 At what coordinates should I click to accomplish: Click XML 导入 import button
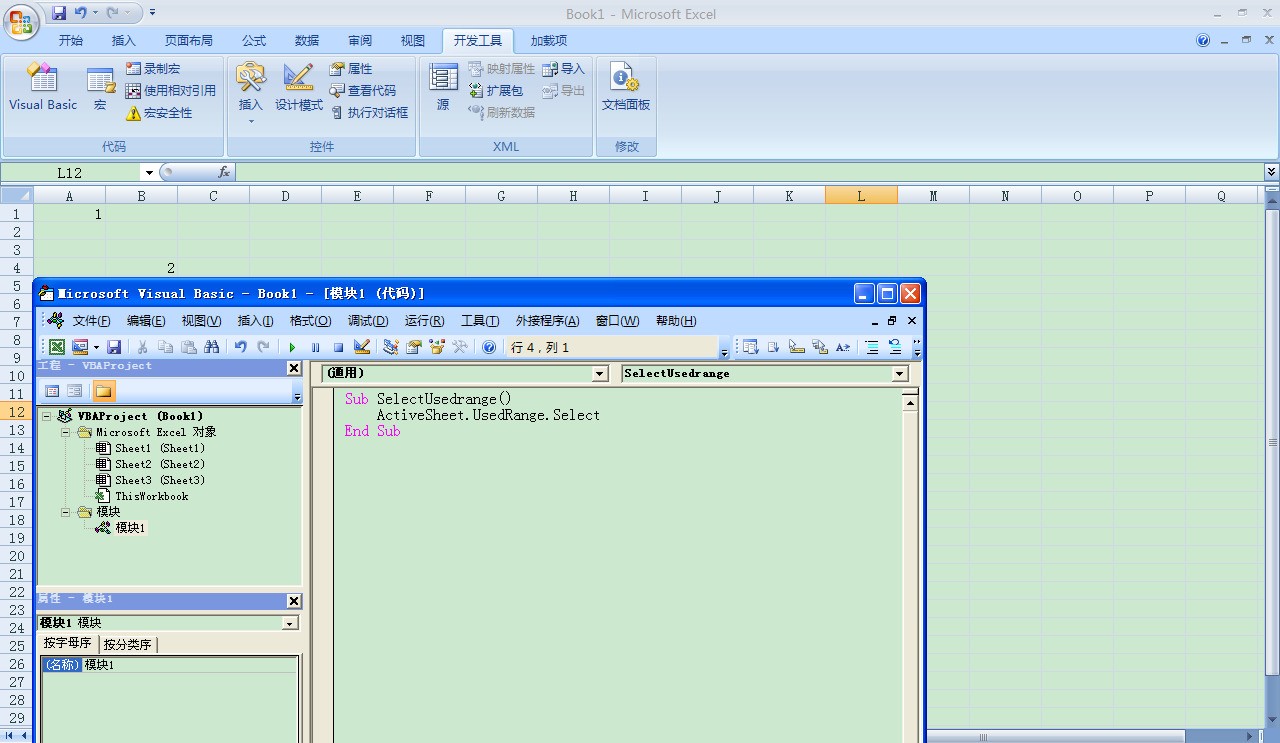564,69
